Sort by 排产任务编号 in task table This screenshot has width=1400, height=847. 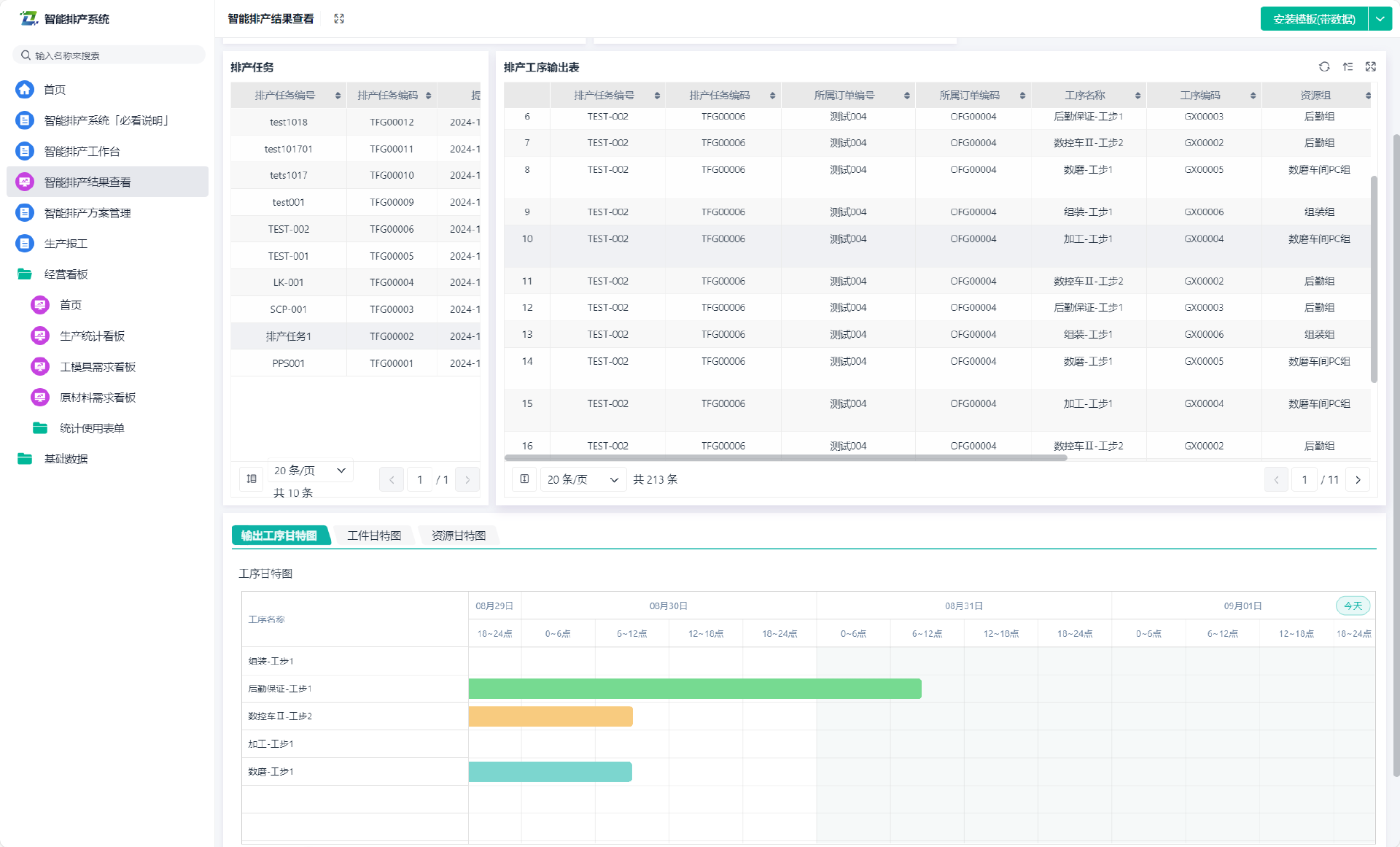point(338,96)
